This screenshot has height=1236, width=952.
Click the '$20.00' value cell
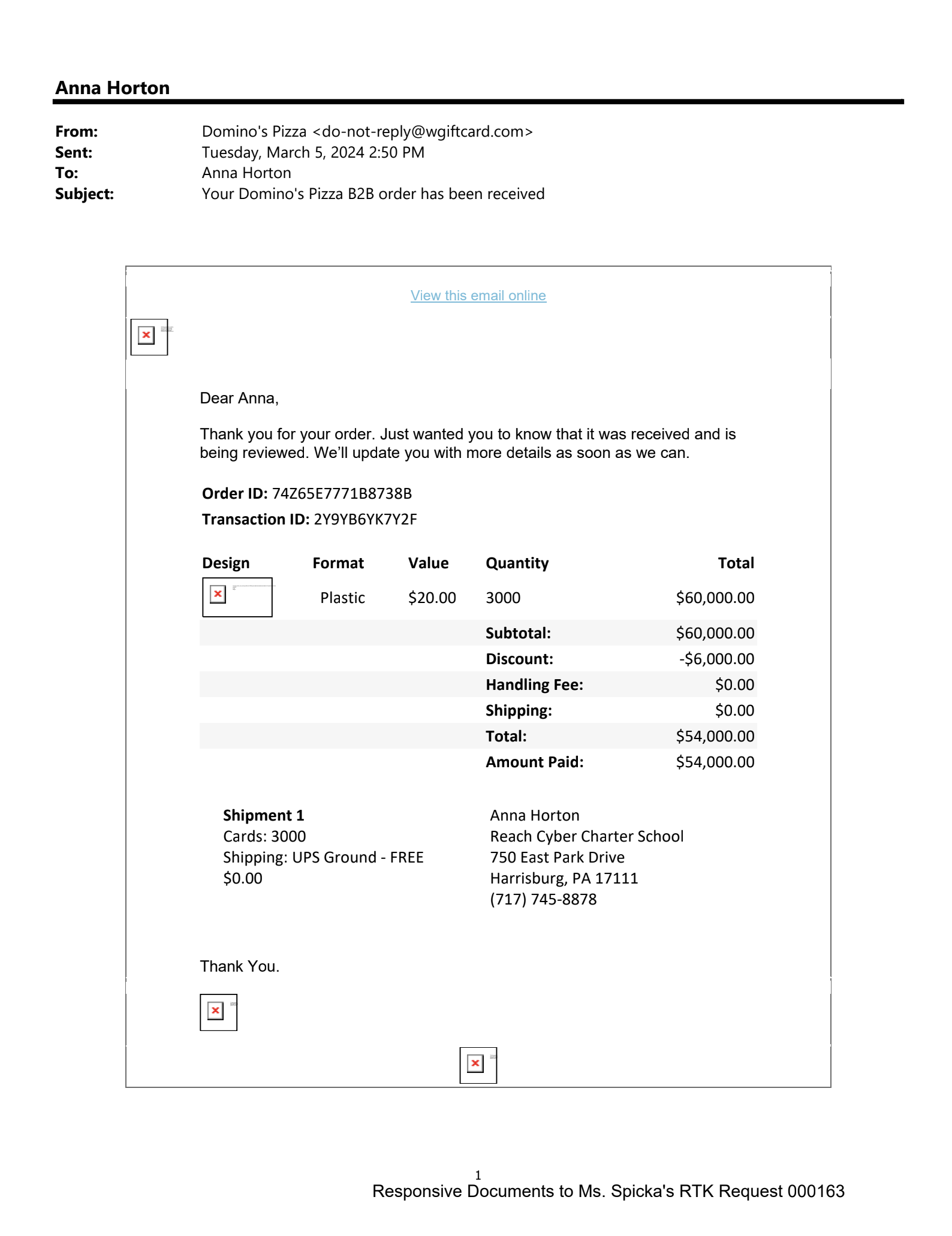pos(432,598)
